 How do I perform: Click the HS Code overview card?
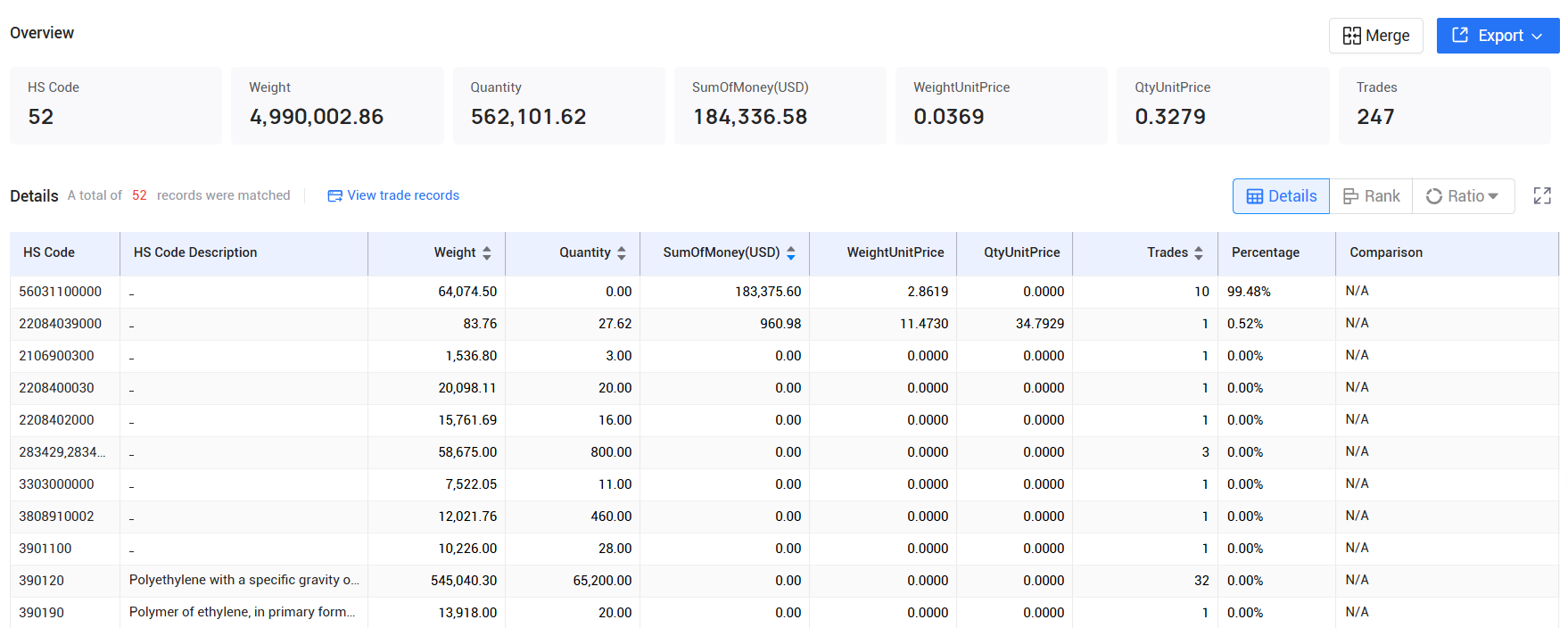coord(116,105)
